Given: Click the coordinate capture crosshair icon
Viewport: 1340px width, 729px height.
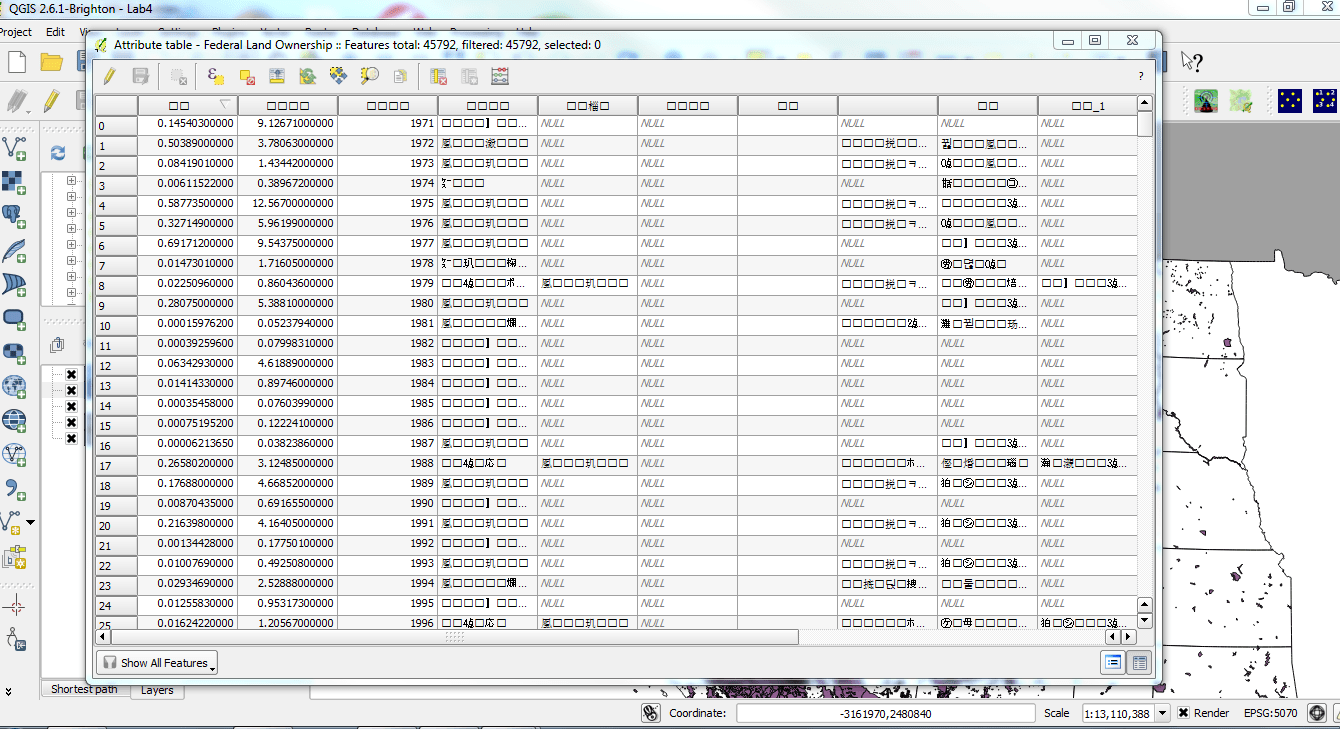Looking at the screenshot, I should click(16, 605).
